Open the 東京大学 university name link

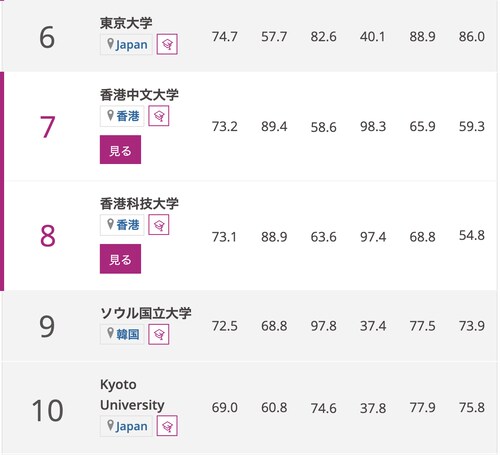click(126, 23)
